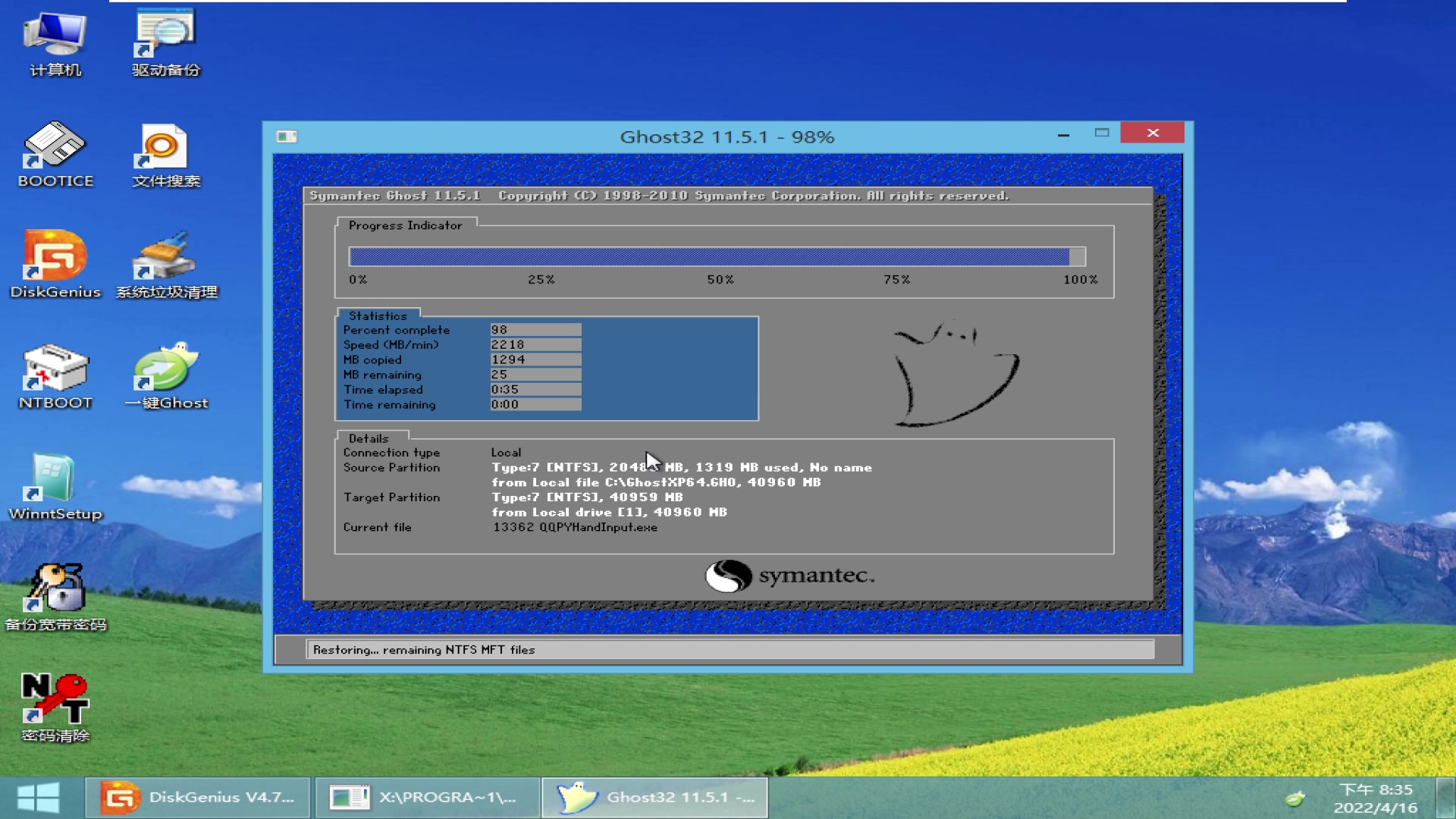Launch the DiskGenius desktop shortcut

click(55, 265)
